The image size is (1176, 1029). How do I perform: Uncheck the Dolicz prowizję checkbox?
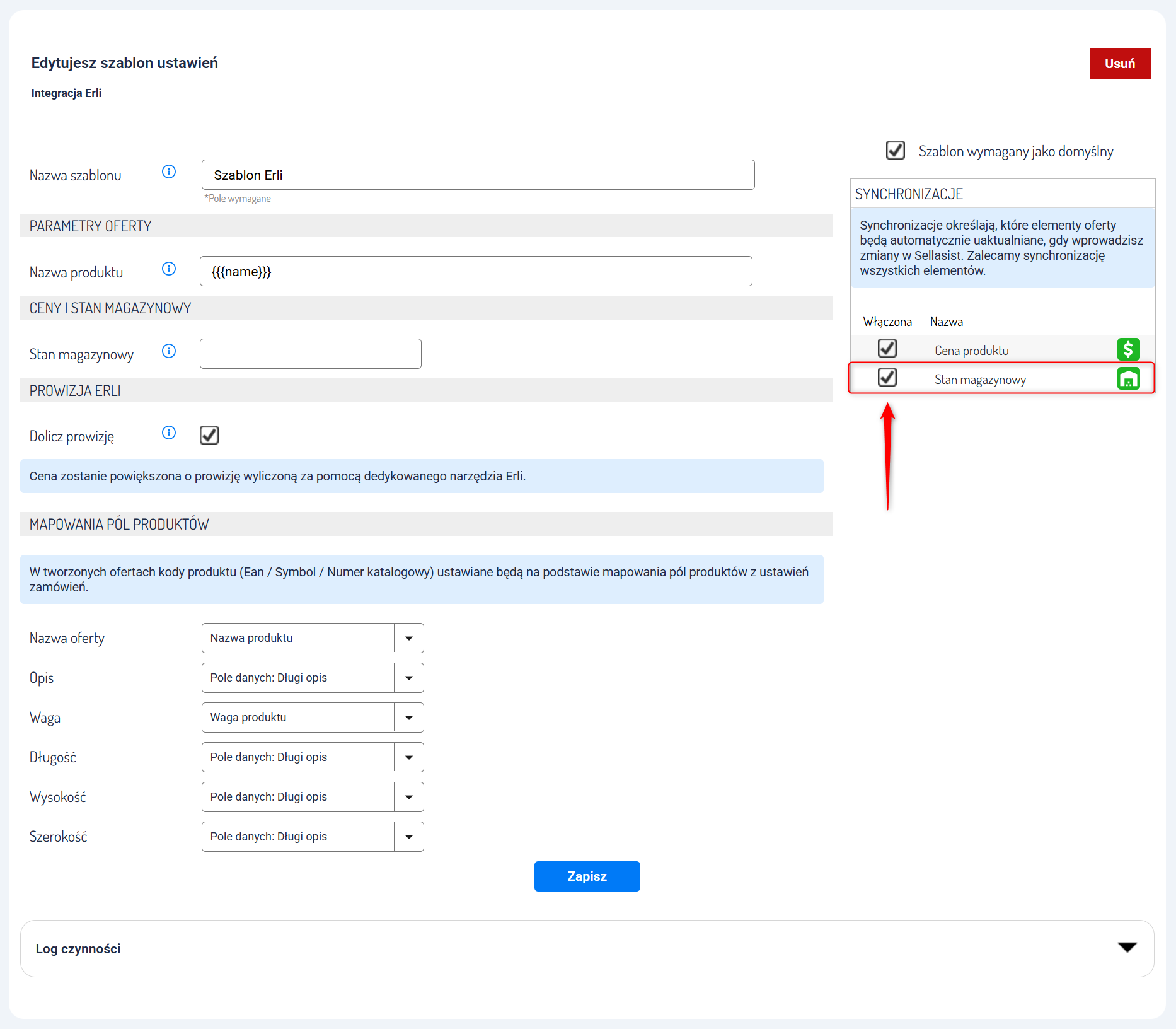tap(209, 435)
